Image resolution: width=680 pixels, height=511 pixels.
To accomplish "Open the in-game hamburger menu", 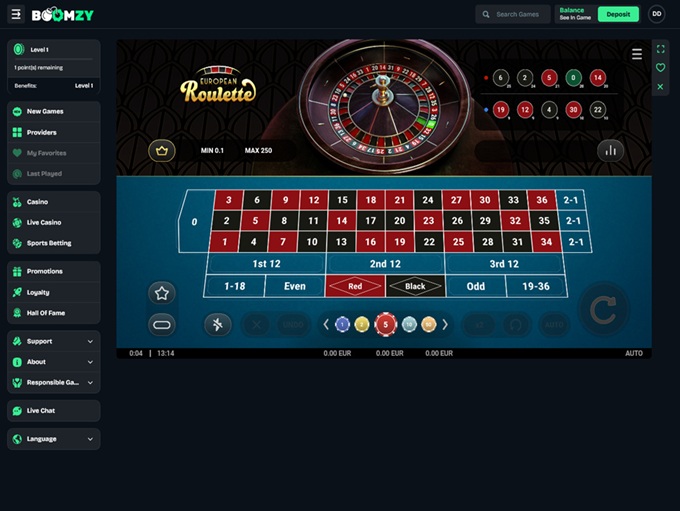I will coord(637,54).
